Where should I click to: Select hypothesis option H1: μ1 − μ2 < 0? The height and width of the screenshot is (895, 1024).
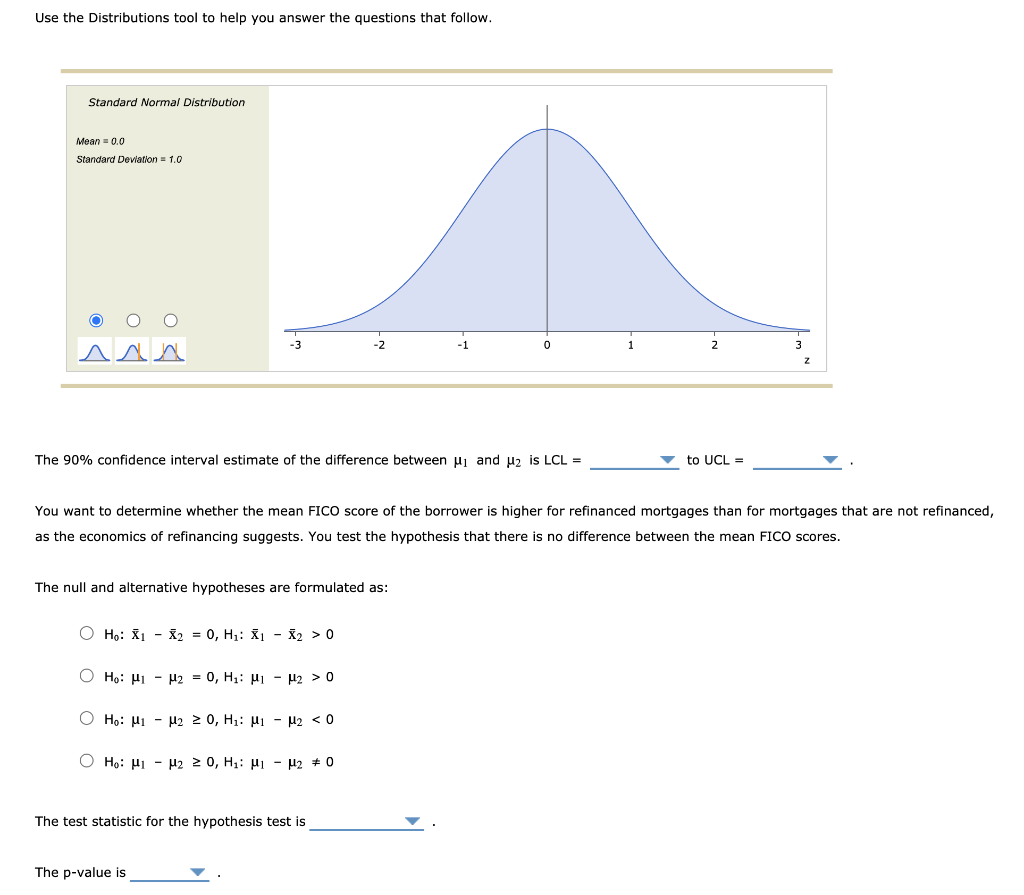coord(87,717)
